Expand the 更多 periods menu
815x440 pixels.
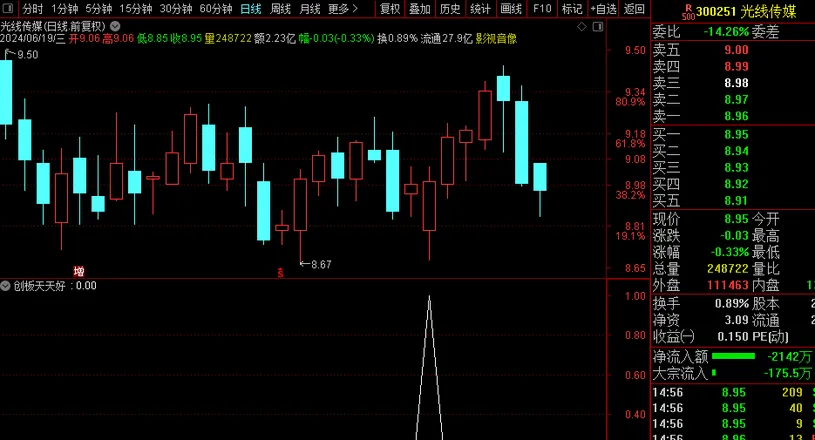pyautogui.click(x=344, y=9)
